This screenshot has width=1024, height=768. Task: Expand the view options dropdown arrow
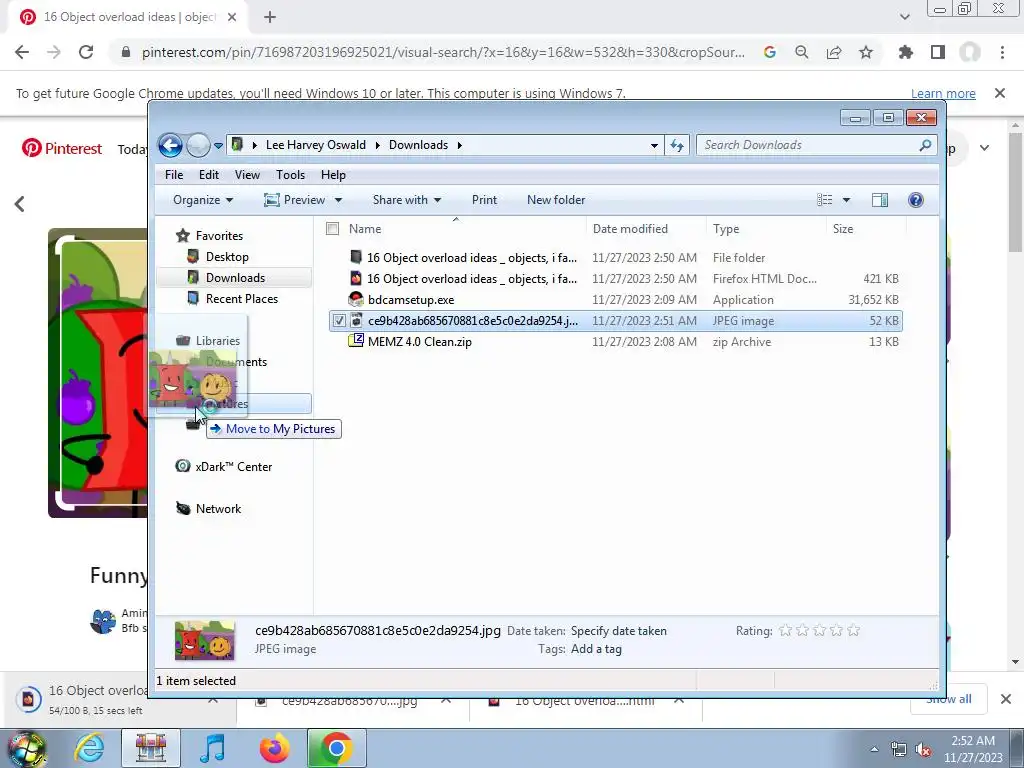(x=846, y=200)
